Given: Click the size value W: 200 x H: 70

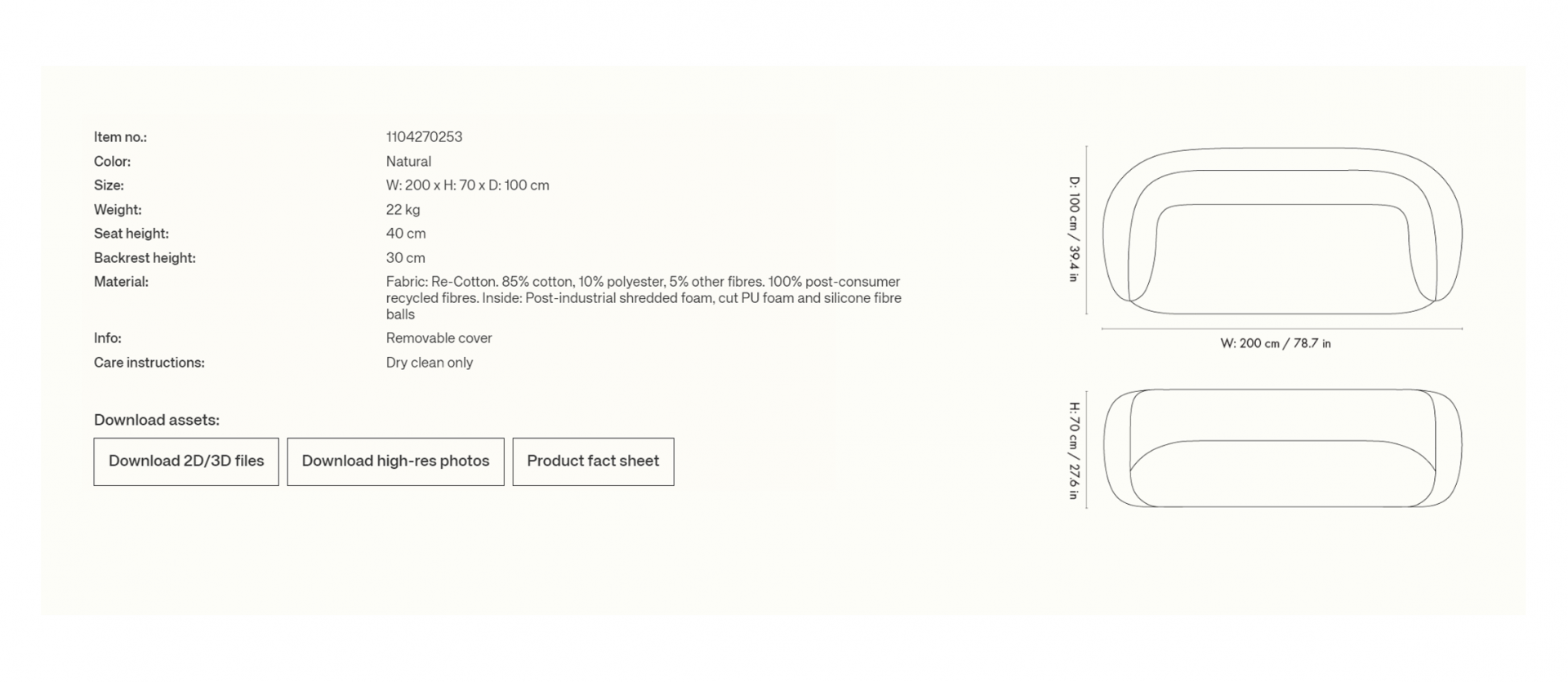Looking at the screenshot, I should pos(467,185).
